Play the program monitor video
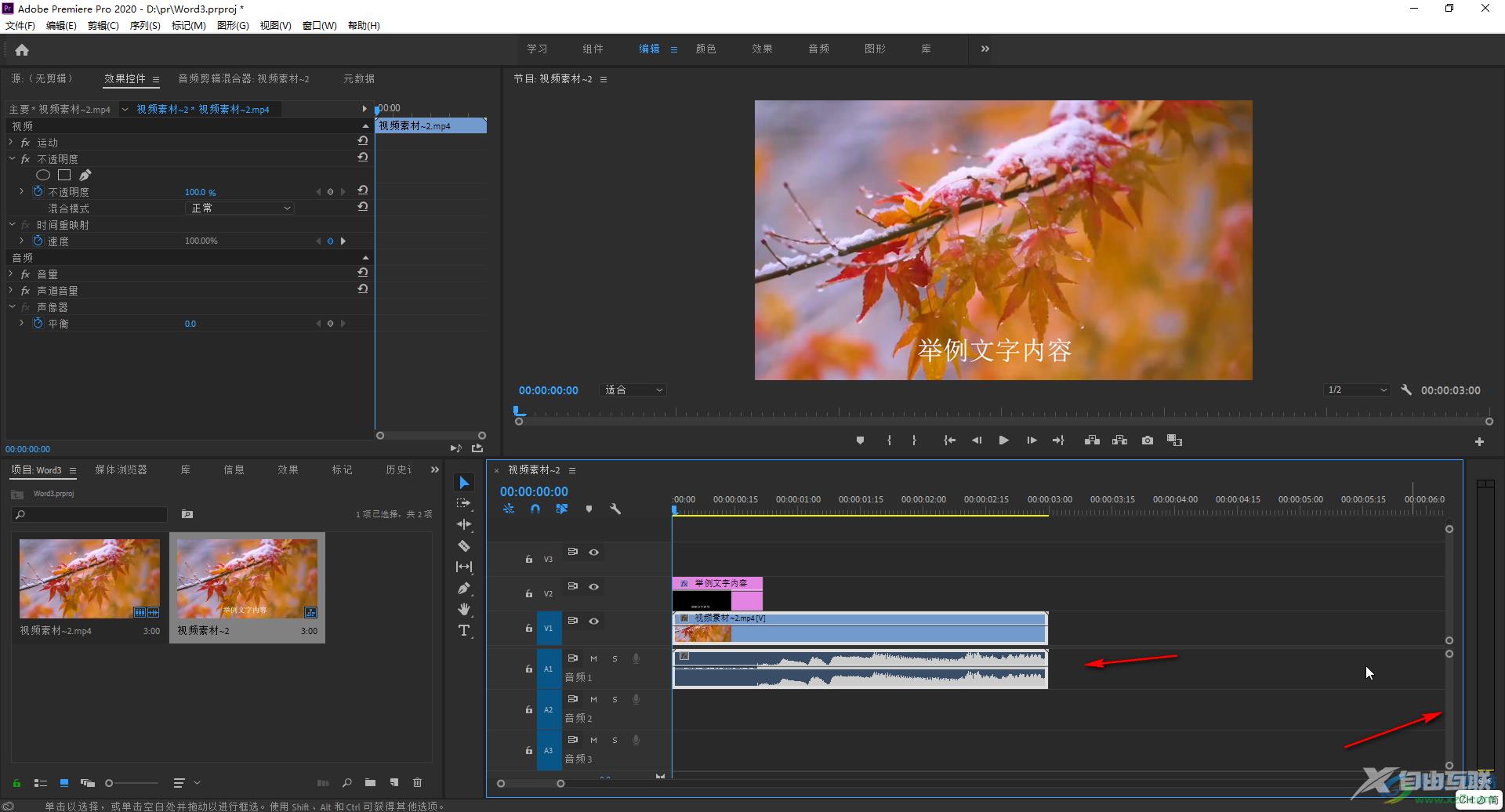 [1003, 440]
